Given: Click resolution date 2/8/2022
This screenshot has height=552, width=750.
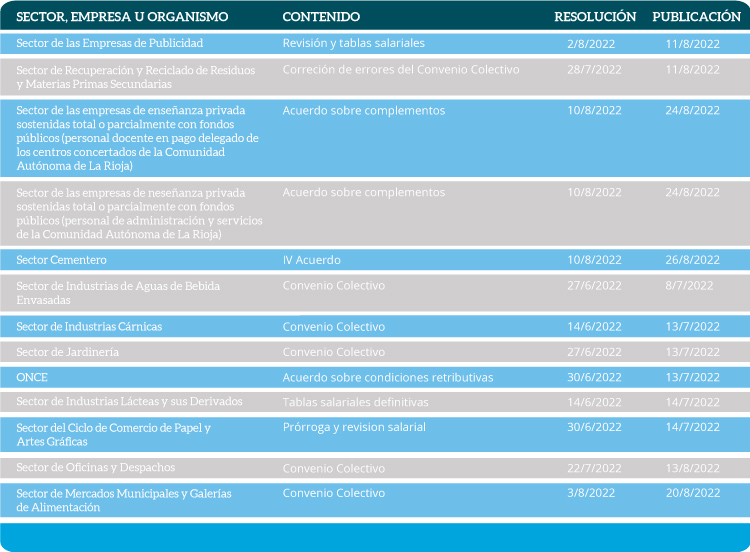Looking at the screenshot, I should pos(591,44).
